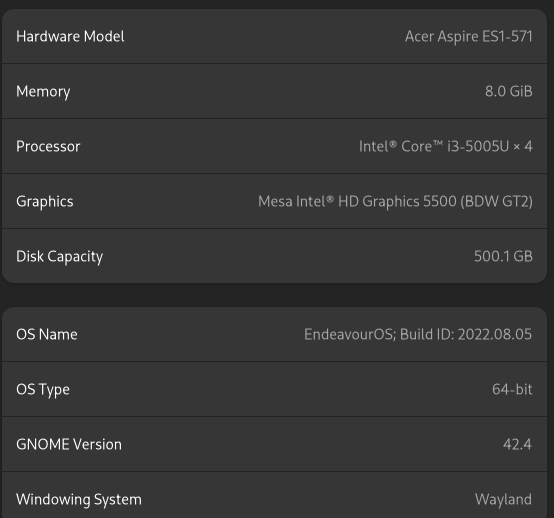Click the Wayland value
Image resolution: width=554 pixels, height=518 pixels.
pyautogui.click(x=503, y=500)
